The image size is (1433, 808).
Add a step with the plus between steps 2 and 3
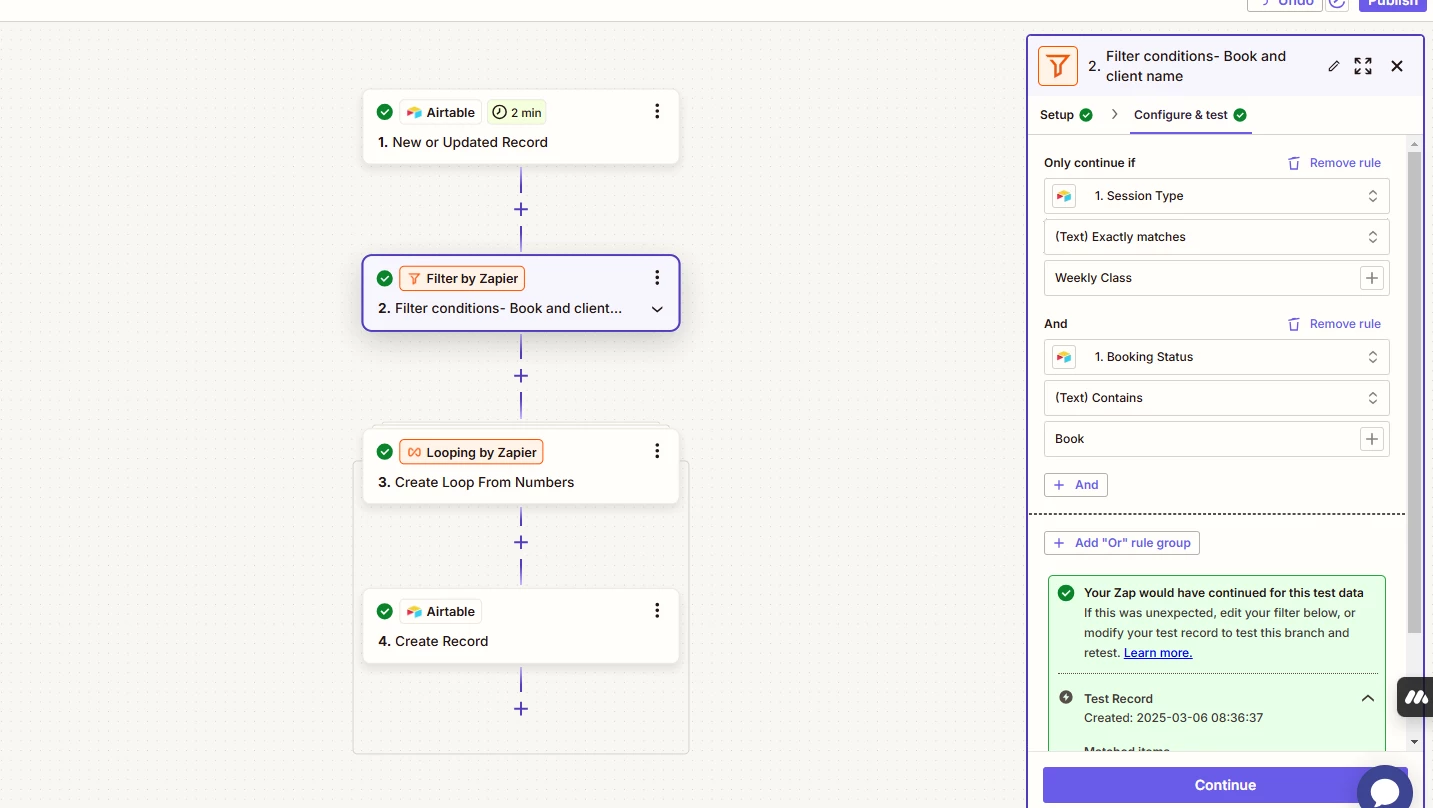[x=521, y=376]
